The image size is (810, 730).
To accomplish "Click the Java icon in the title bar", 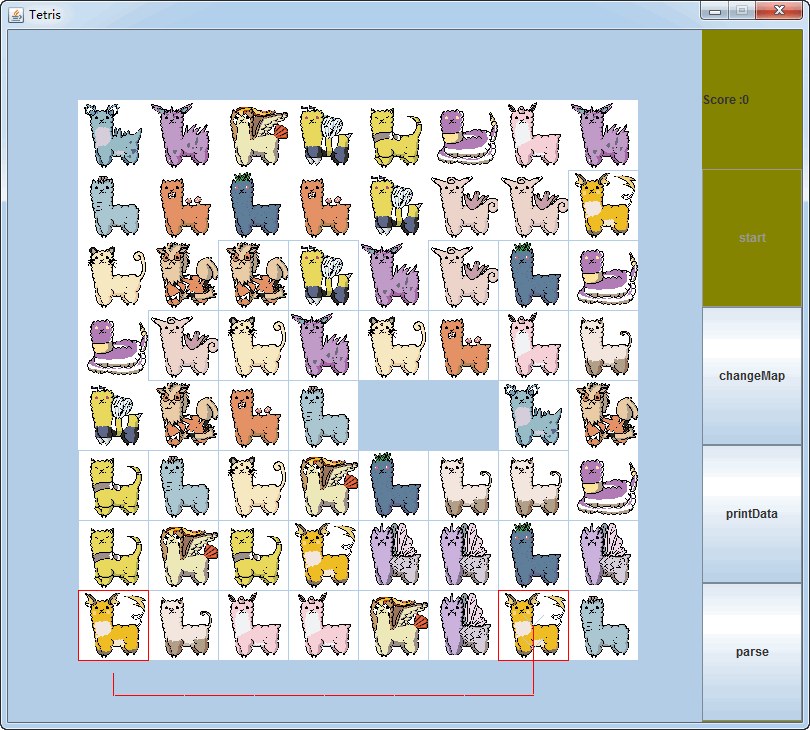I will click(16, 15).
